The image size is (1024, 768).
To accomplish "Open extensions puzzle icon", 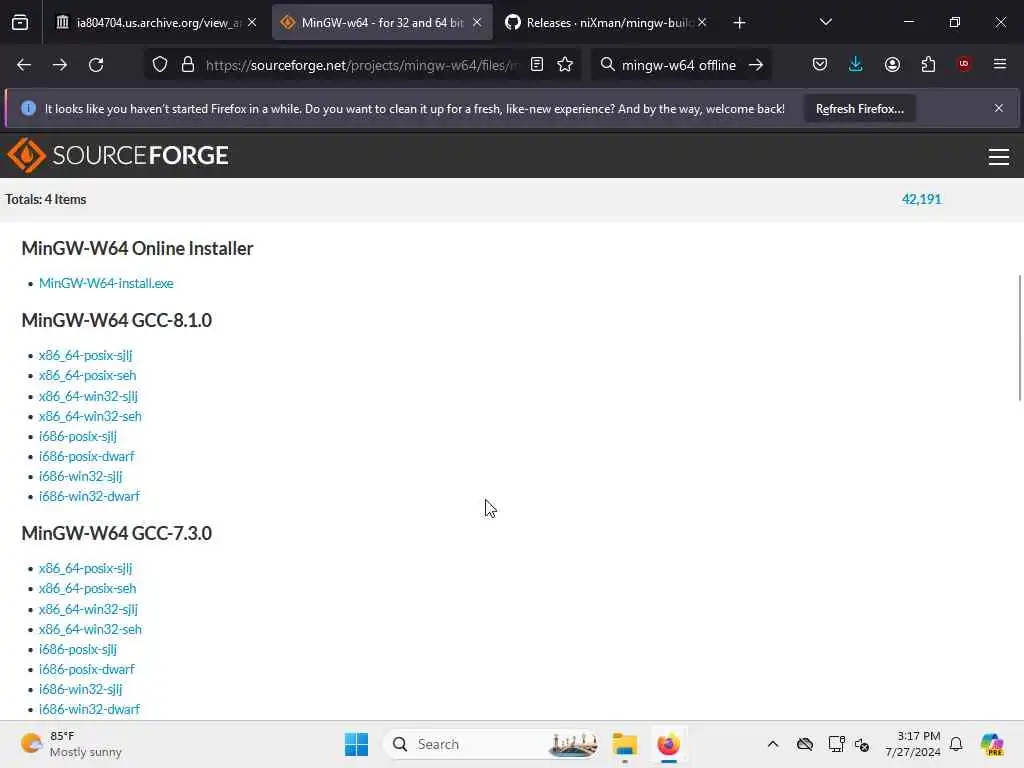I will (928, 65).
